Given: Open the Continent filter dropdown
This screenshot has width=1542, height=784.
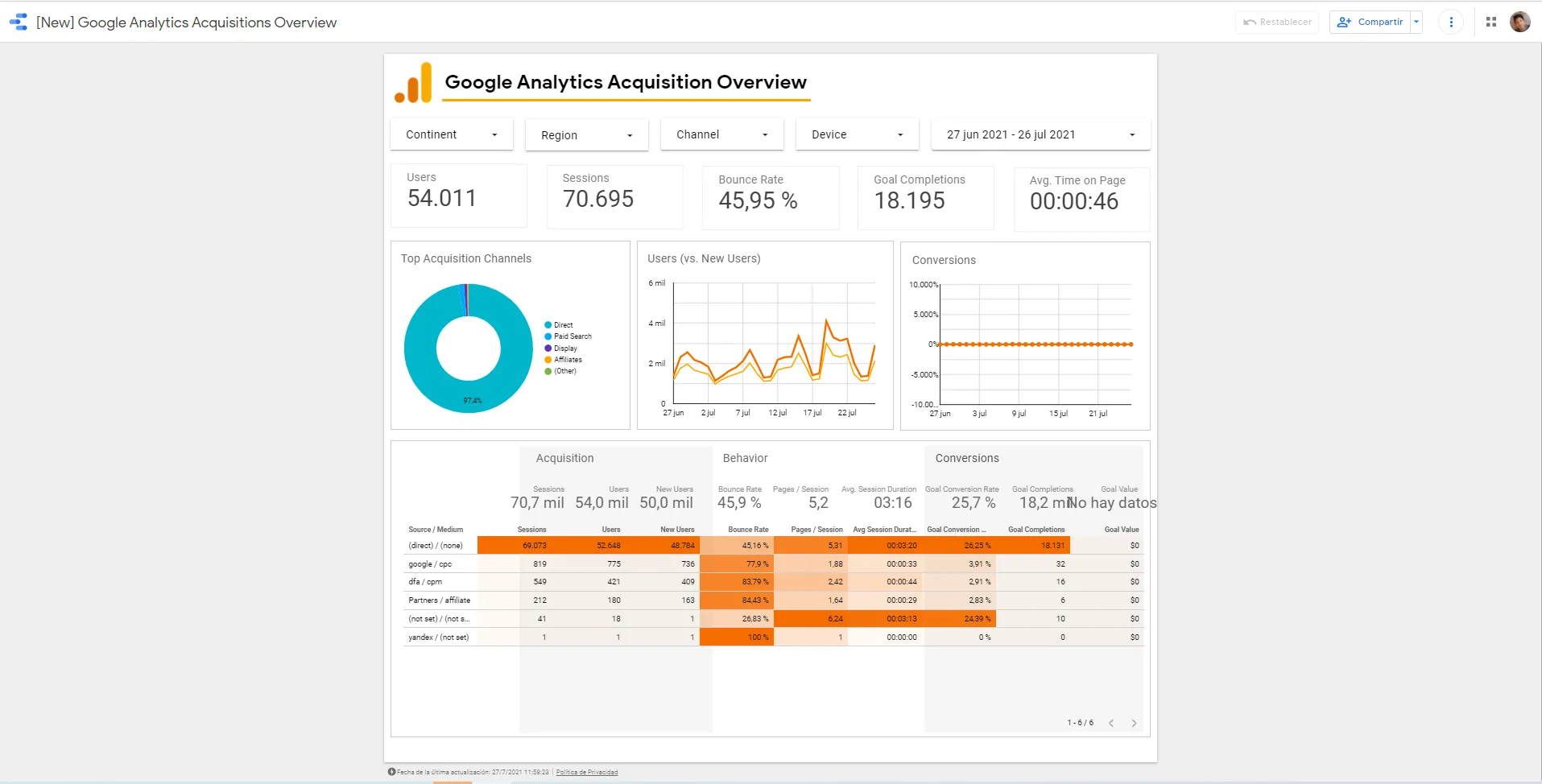Looking at the screenshot, I should (x=452, y=134).
